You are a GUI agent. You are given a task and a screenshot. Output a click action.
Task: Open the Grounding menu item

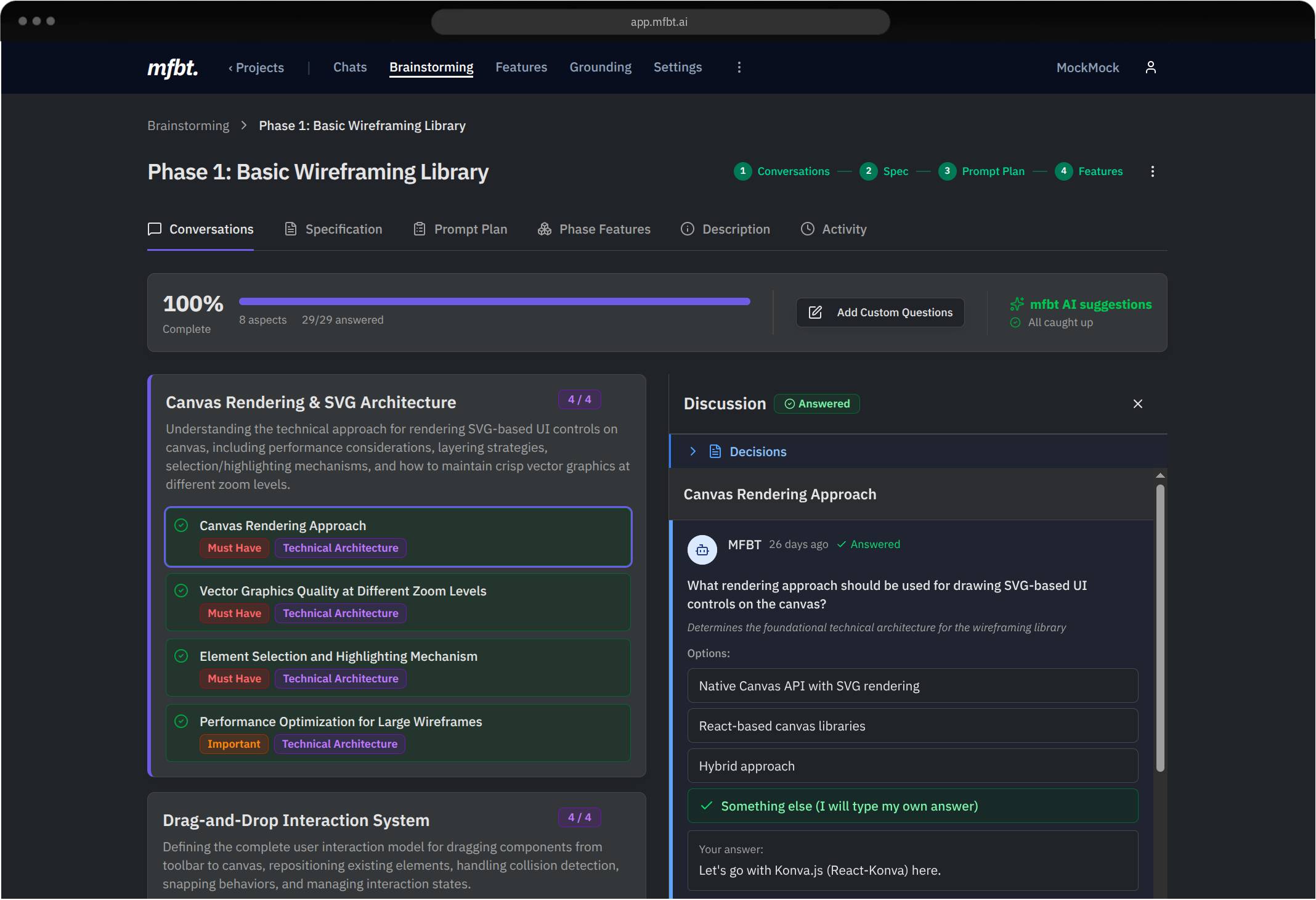pyautogui.click(x=600, y=67)
